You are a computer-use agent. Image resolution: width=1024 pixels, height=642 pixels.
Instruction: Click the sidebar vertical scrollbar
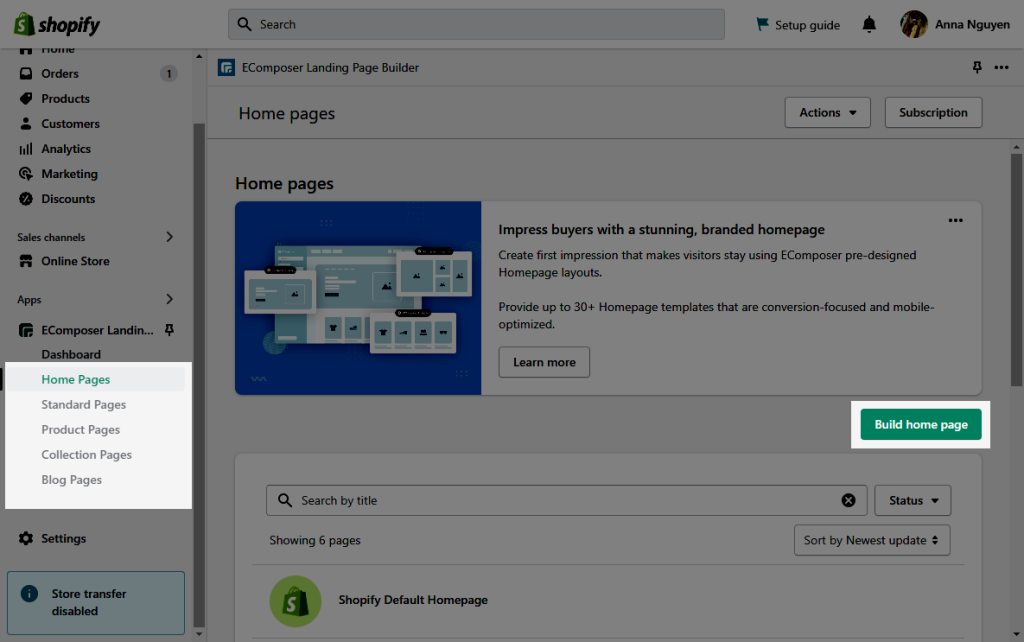(x=199, y=375)
